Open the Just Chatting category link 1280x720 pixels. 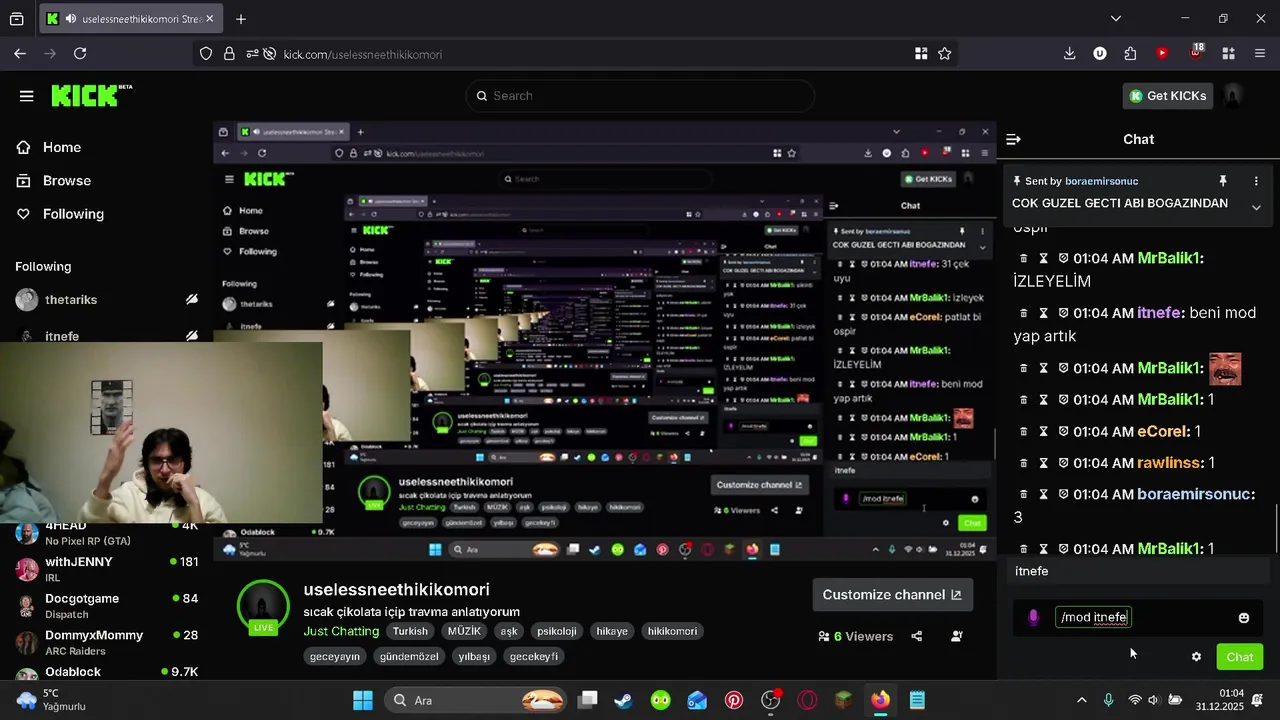(341, 631)
